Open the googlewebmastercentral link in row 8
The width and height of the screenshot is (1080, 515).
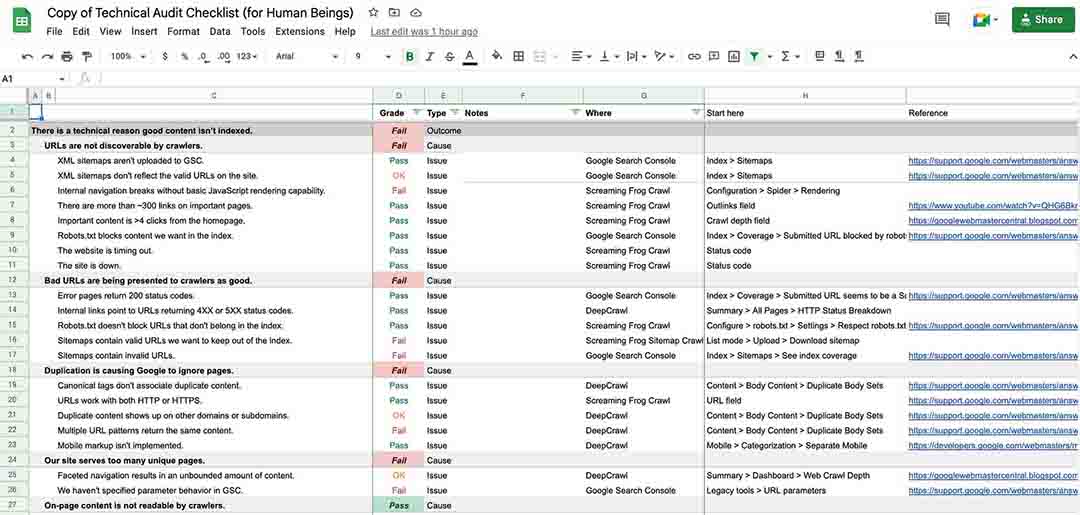993,221
